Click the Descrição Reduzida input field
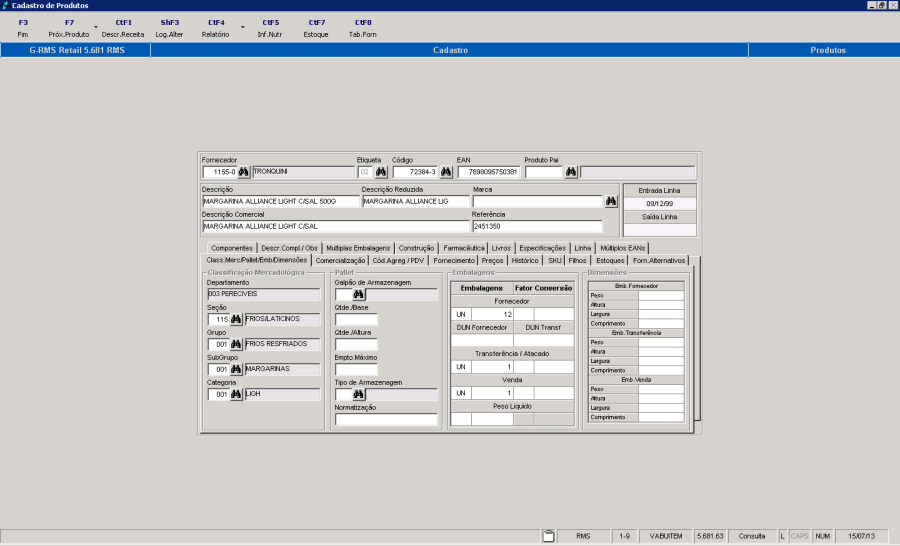The height and width of the screenshot is (546, 900). click(x=416, y=202)
